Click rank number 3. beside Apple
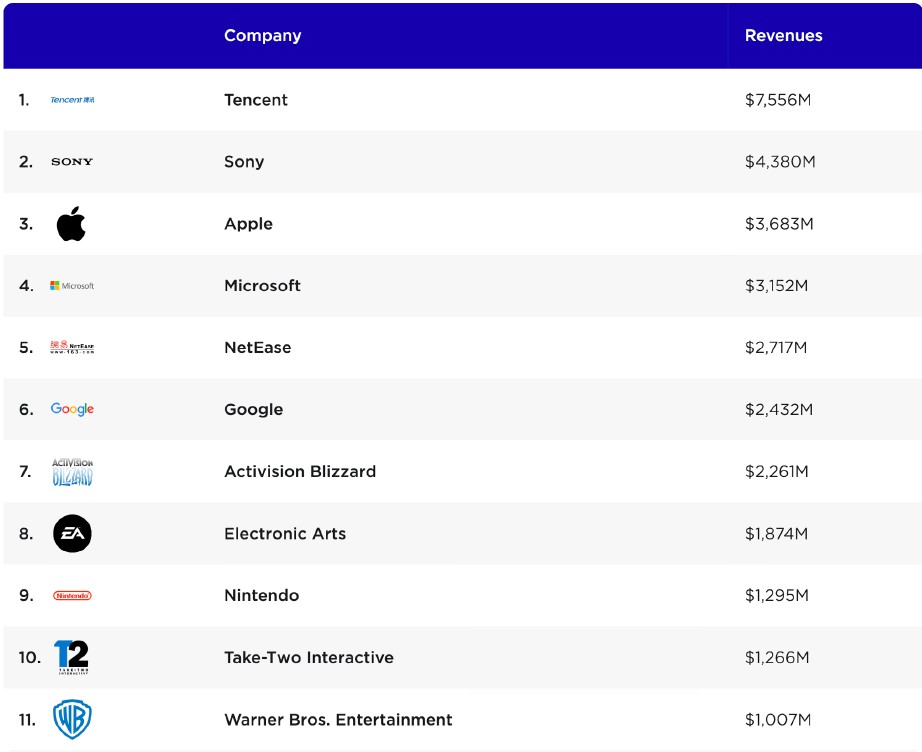This screenshot has height=752, width=922. click(x=26, y=224)
